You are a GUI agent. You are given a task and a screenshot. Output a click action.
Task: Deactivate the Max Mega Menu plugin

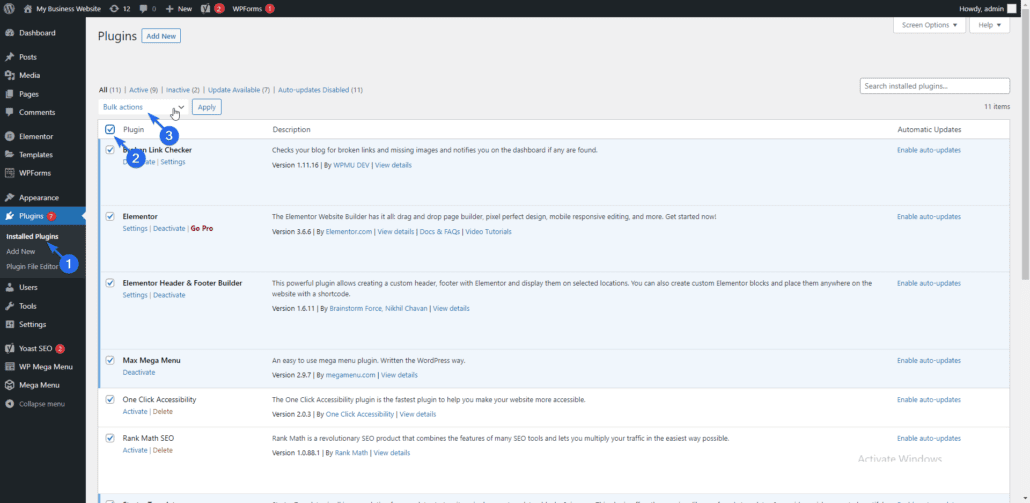click(139, 372)
